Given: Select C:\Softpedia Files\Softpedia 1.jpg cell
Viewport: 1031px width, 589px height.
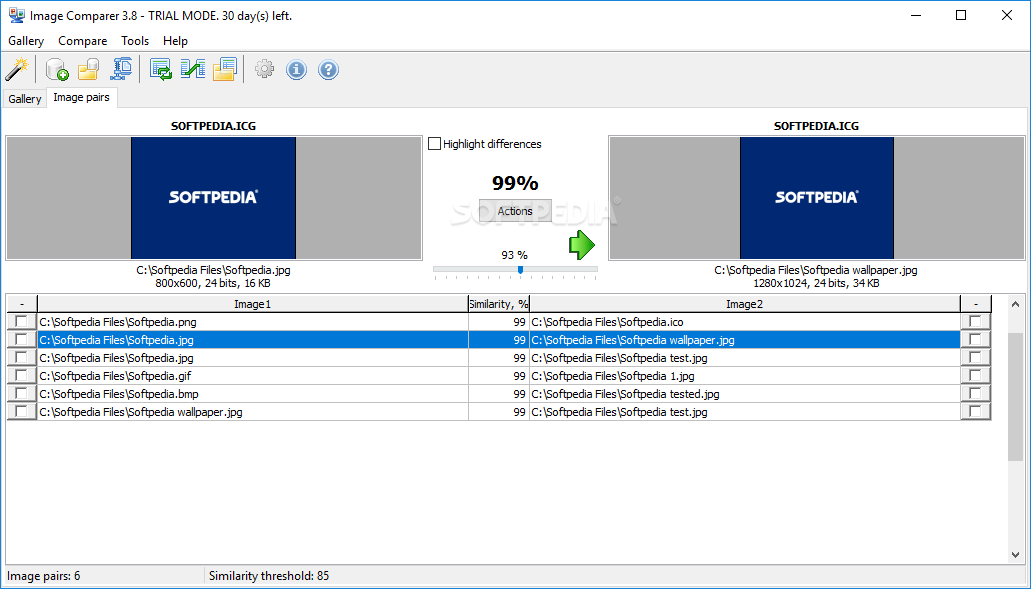Looking at the screenshot, I should pyautogui.click(x=745, y=376).
